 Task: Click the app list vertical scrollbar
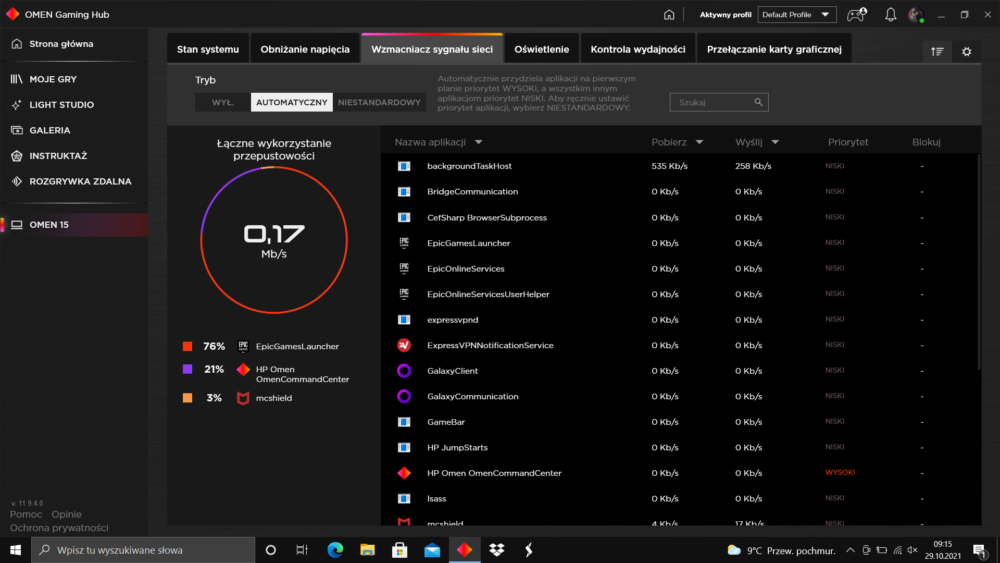(x=978, y=261)
